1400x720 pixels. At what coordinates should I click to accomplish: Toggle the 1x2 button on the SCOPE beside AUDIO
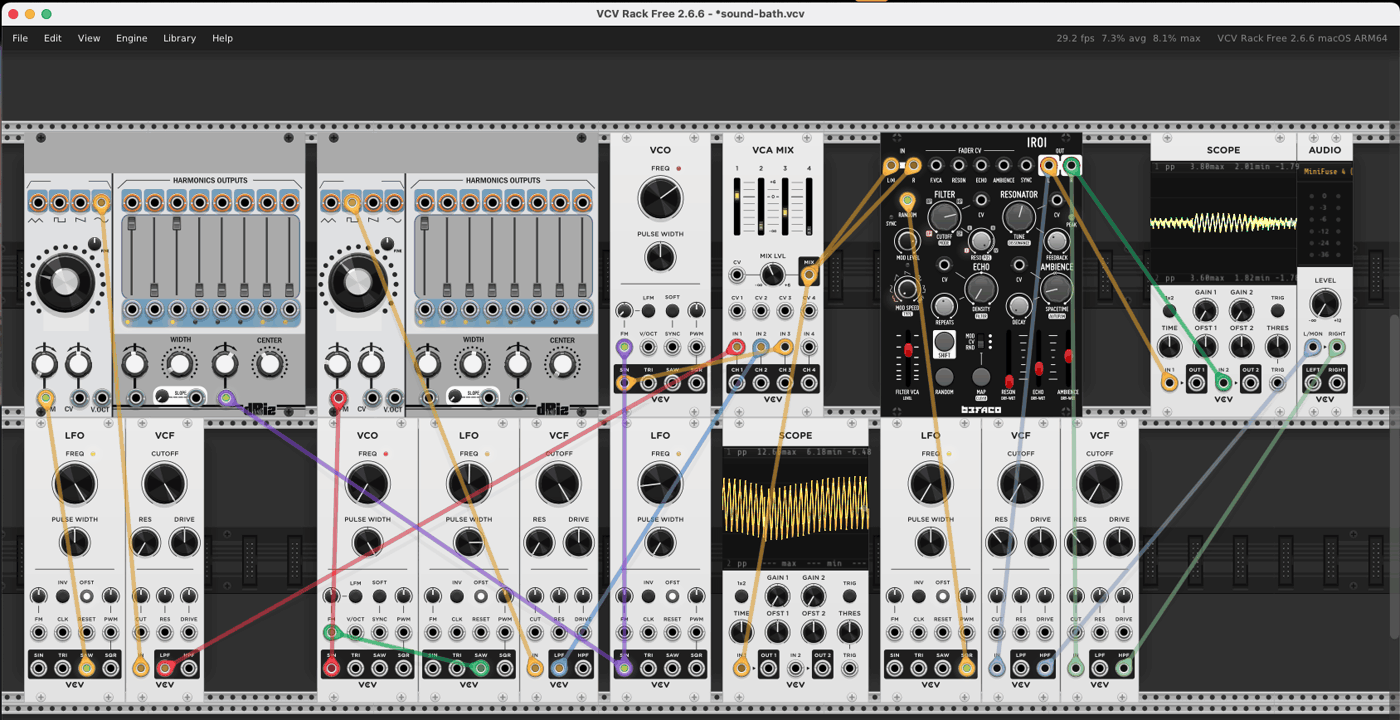point(1169,311)
